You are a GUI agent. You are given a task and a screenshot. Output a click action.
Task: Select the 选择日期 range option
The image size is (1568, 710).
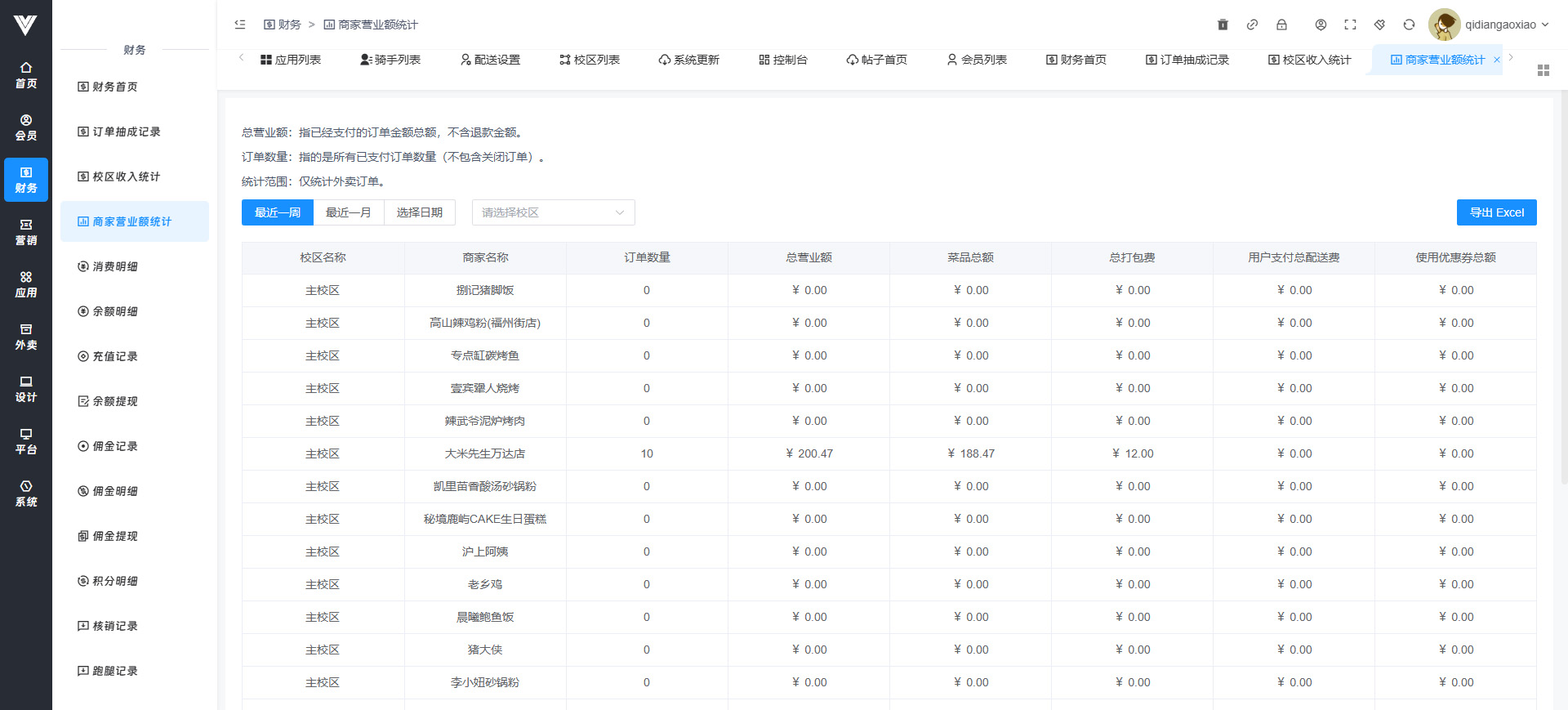(x=419, y=212)
